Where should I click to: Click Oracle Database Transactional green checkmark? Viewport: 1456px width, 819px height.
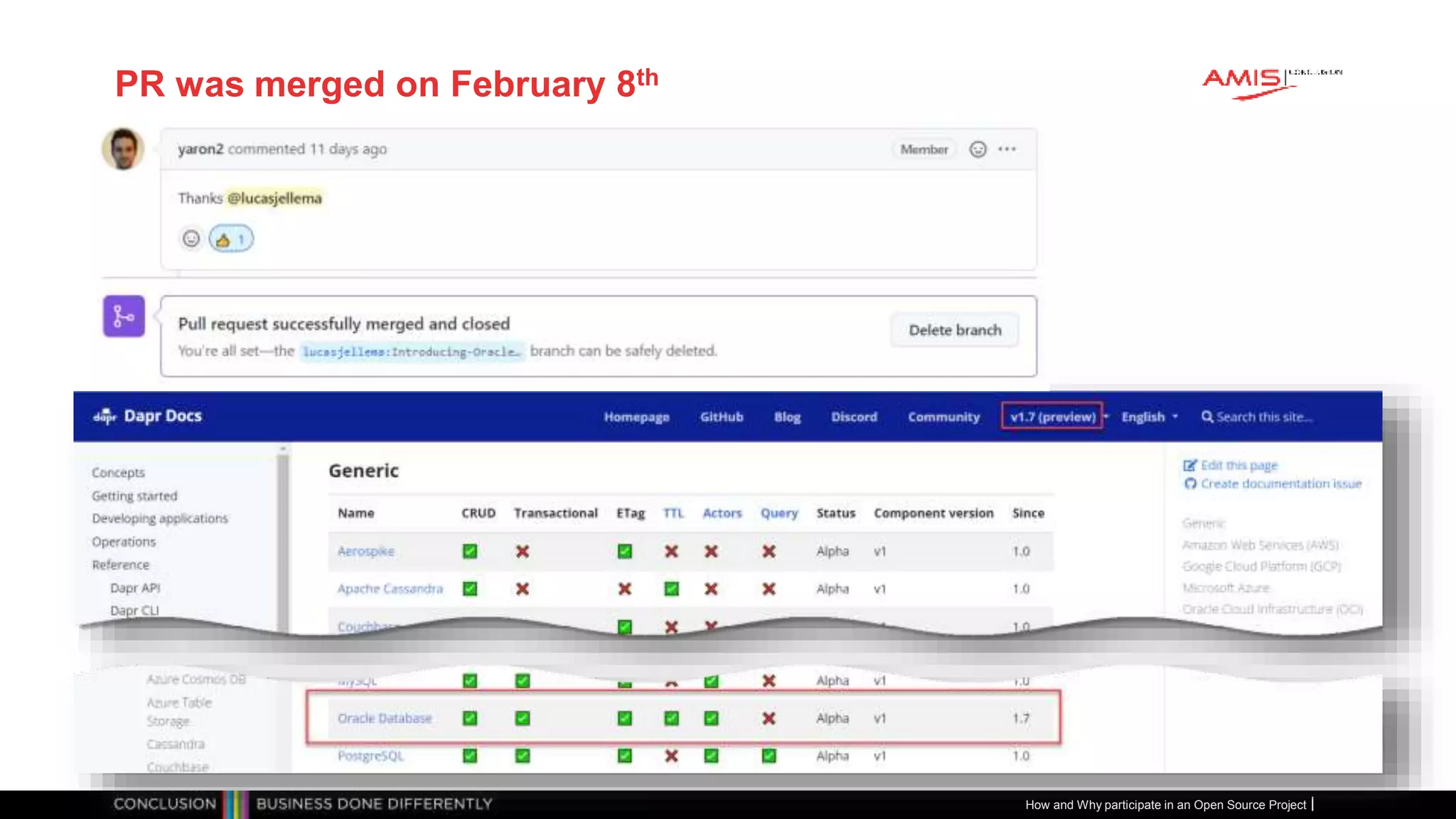(523, 719)
